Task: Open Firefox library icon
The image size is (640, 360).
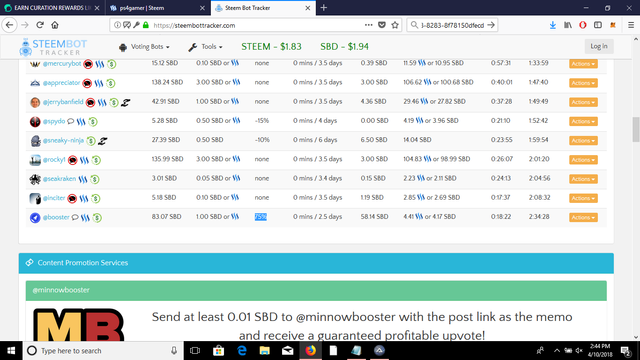Action: point(568,25)
